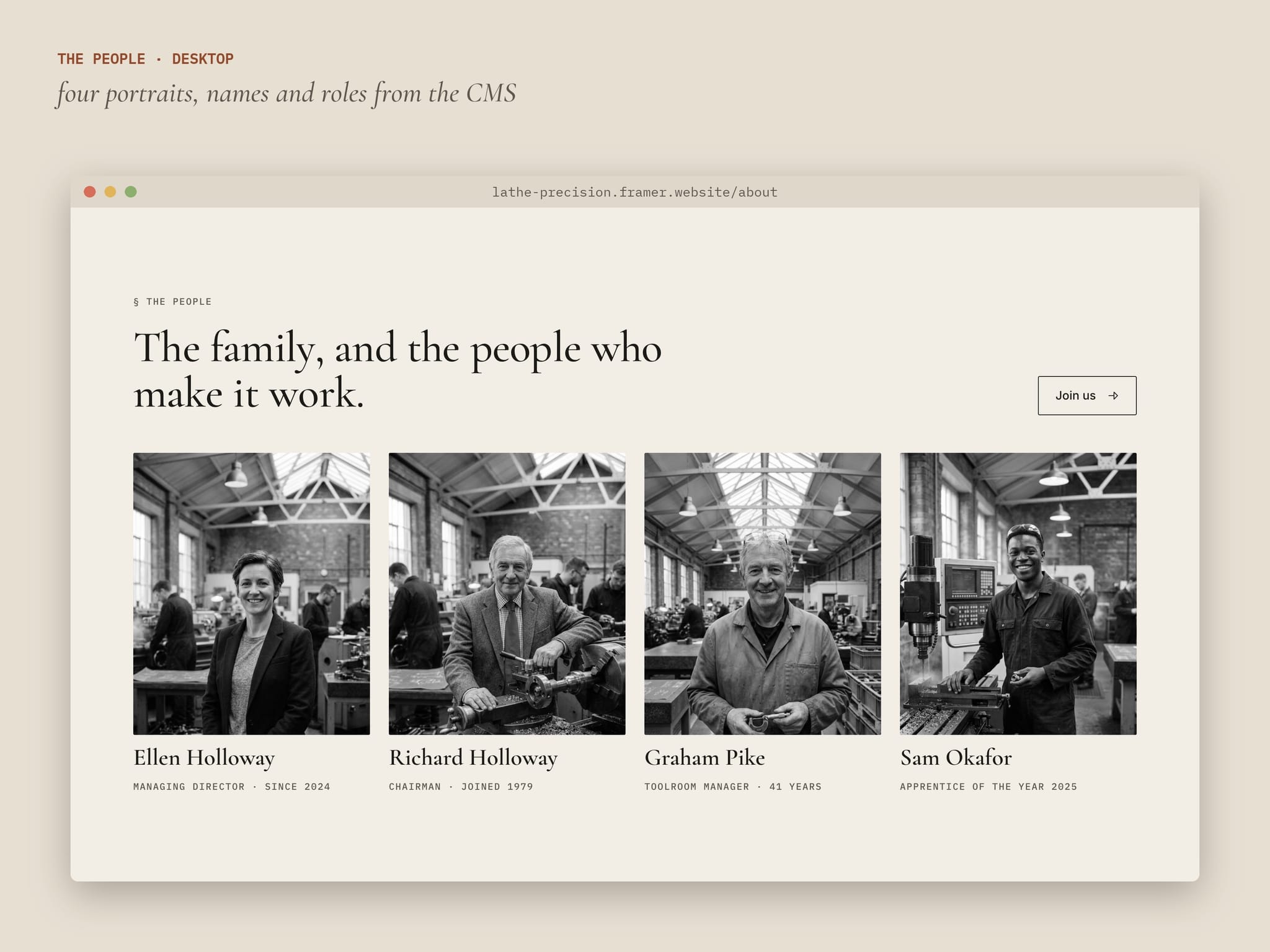Open Graham Pike's portrait photo

pyautogui.click(x=762, y=594)
